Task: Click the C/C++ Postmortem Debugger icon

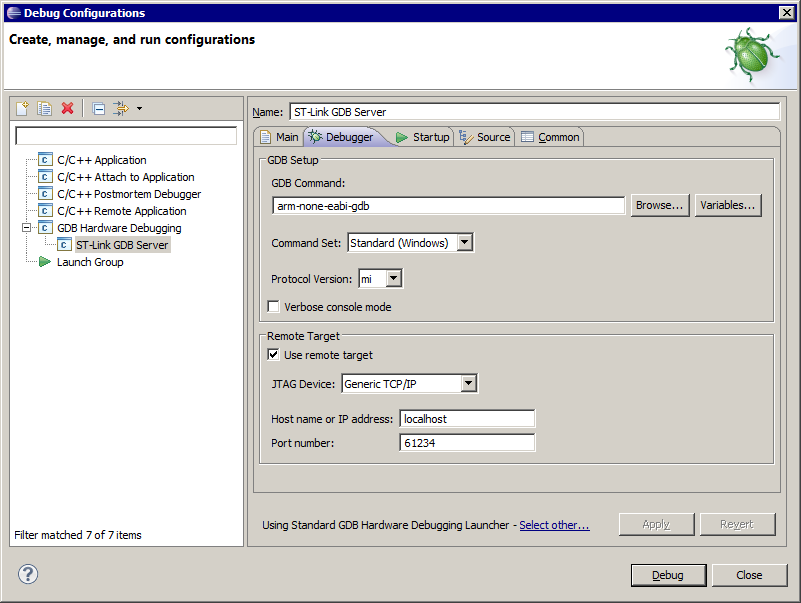Action: point(45,194)
